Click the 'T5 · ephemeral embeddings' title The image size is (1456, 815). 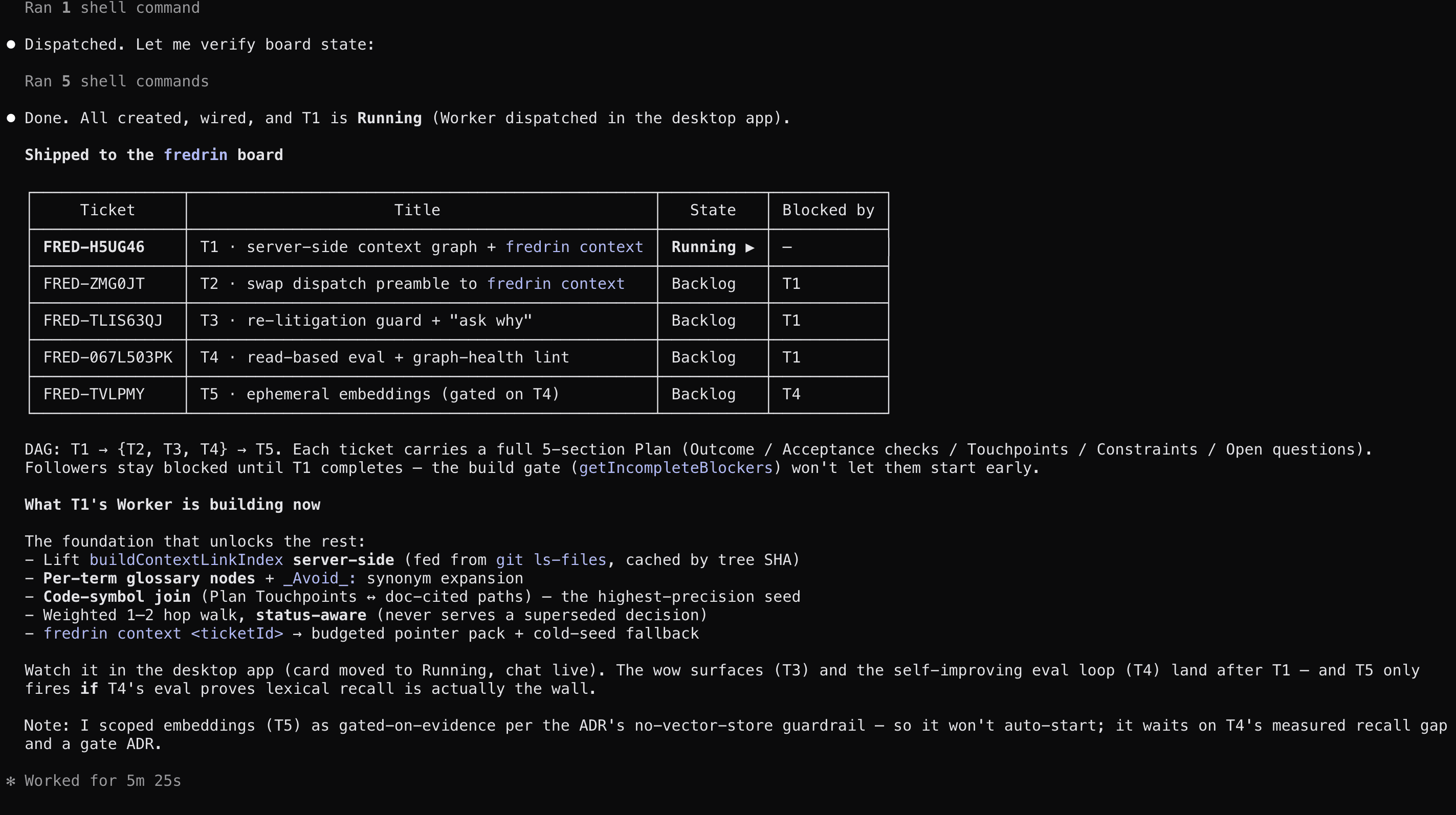coord(380,394)
